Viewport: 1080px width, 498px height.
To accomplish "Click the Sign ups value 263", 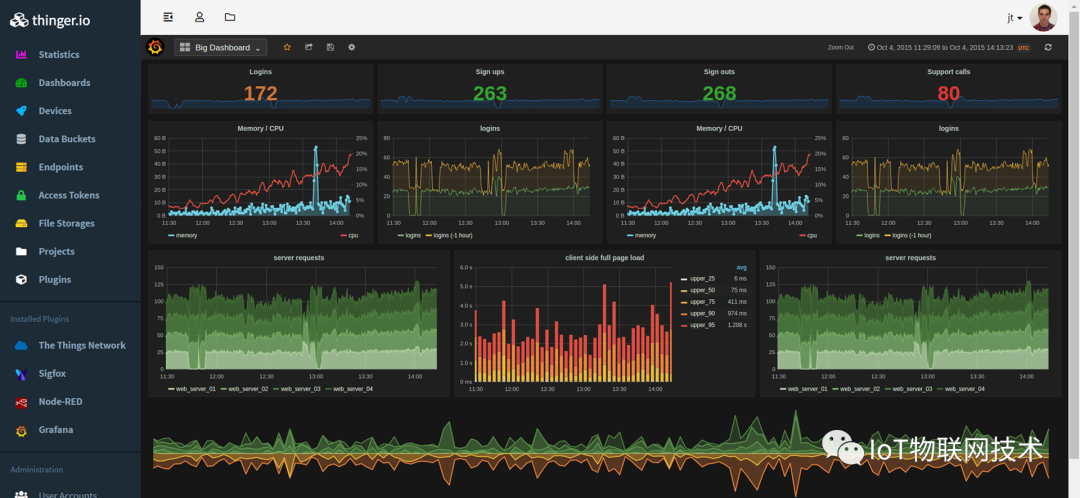I will pos(490,93).
